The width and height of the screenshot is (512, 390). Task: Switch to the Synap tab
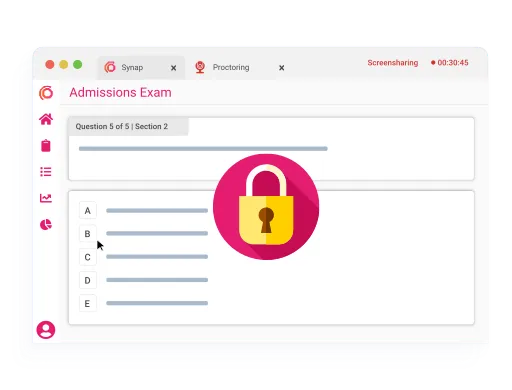[141, 68]
